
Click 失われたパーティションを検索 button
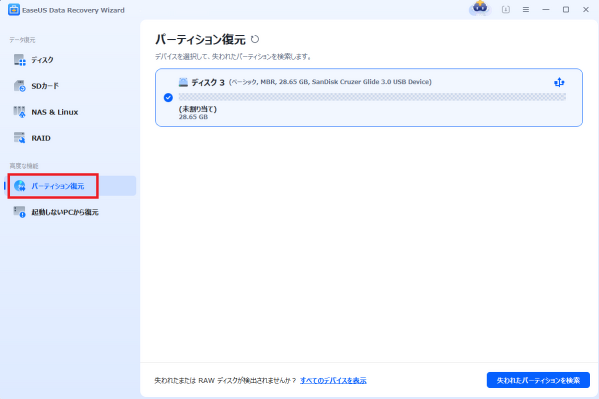(x=538, y=380)
